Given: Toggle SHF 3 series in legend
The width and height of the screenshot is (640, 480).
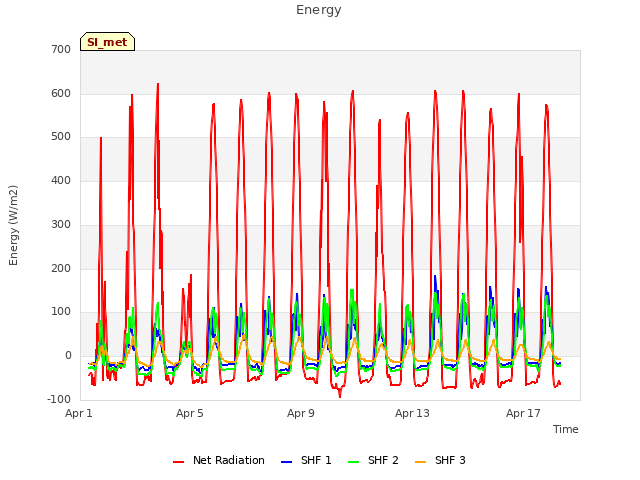Looking at the screenshot, I should (440, 460).
